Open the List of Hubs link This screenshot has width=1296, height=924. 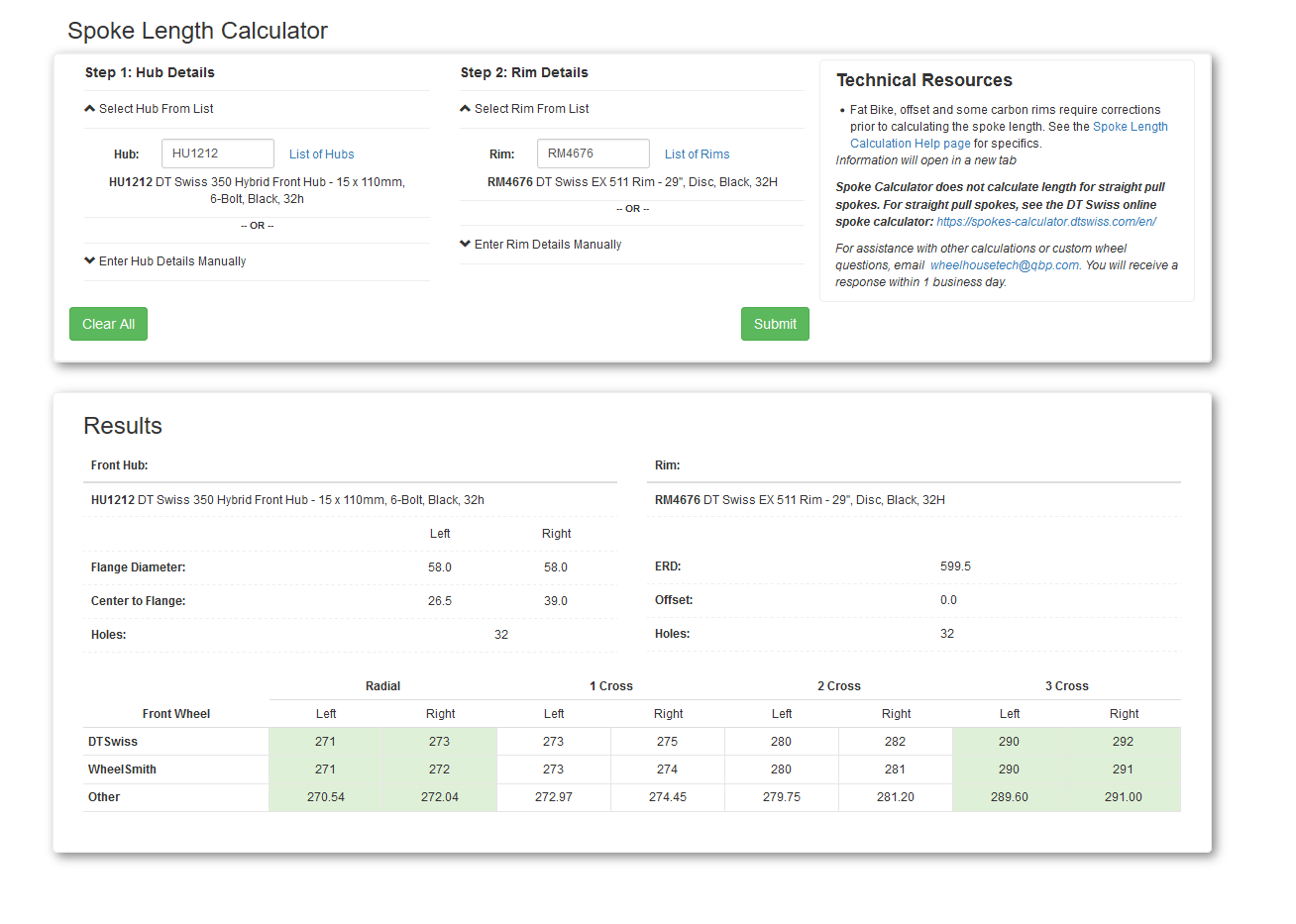[321, 154]
